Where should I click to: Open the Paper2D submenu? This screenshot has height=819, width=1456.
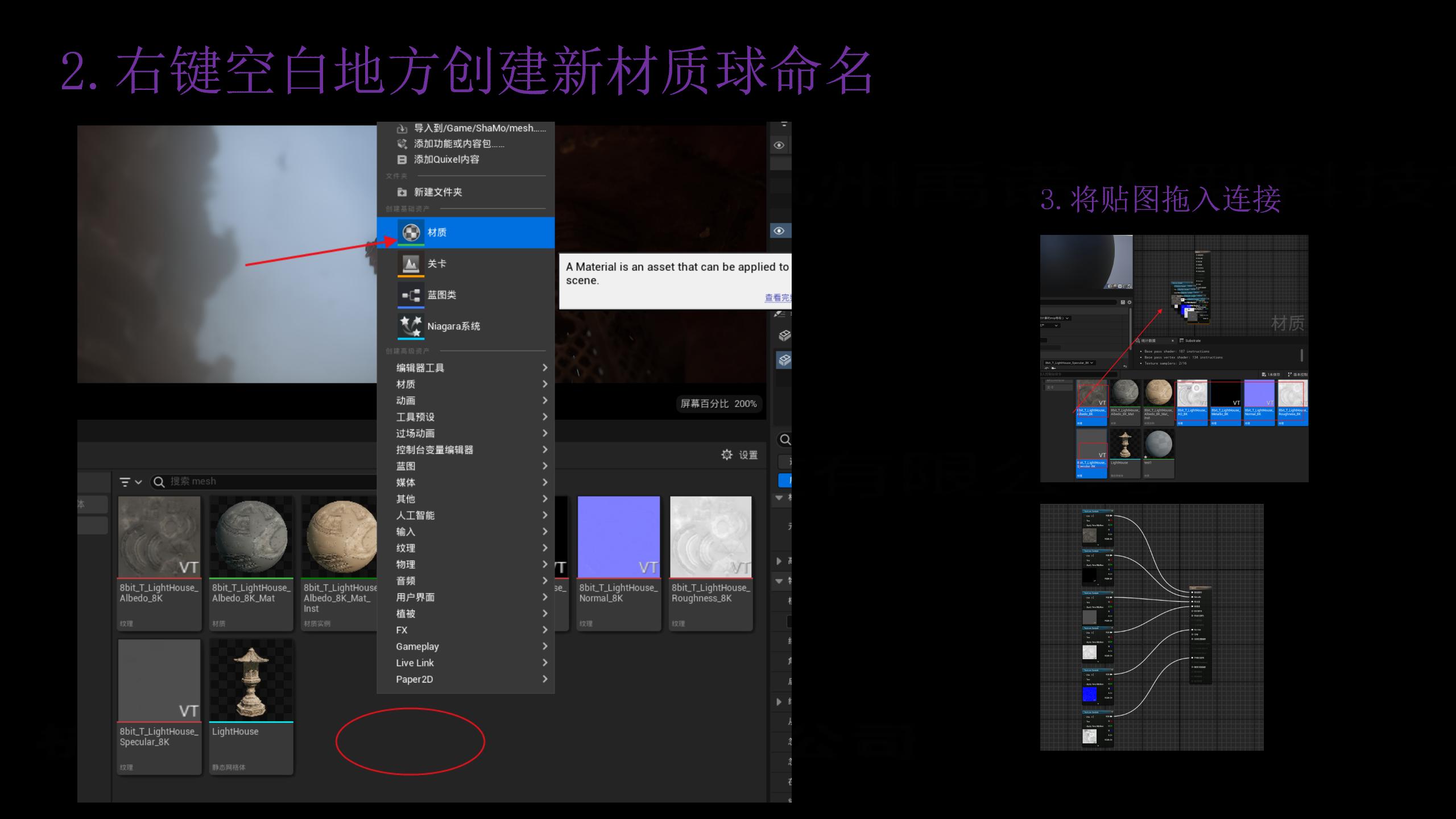point(465,679)
